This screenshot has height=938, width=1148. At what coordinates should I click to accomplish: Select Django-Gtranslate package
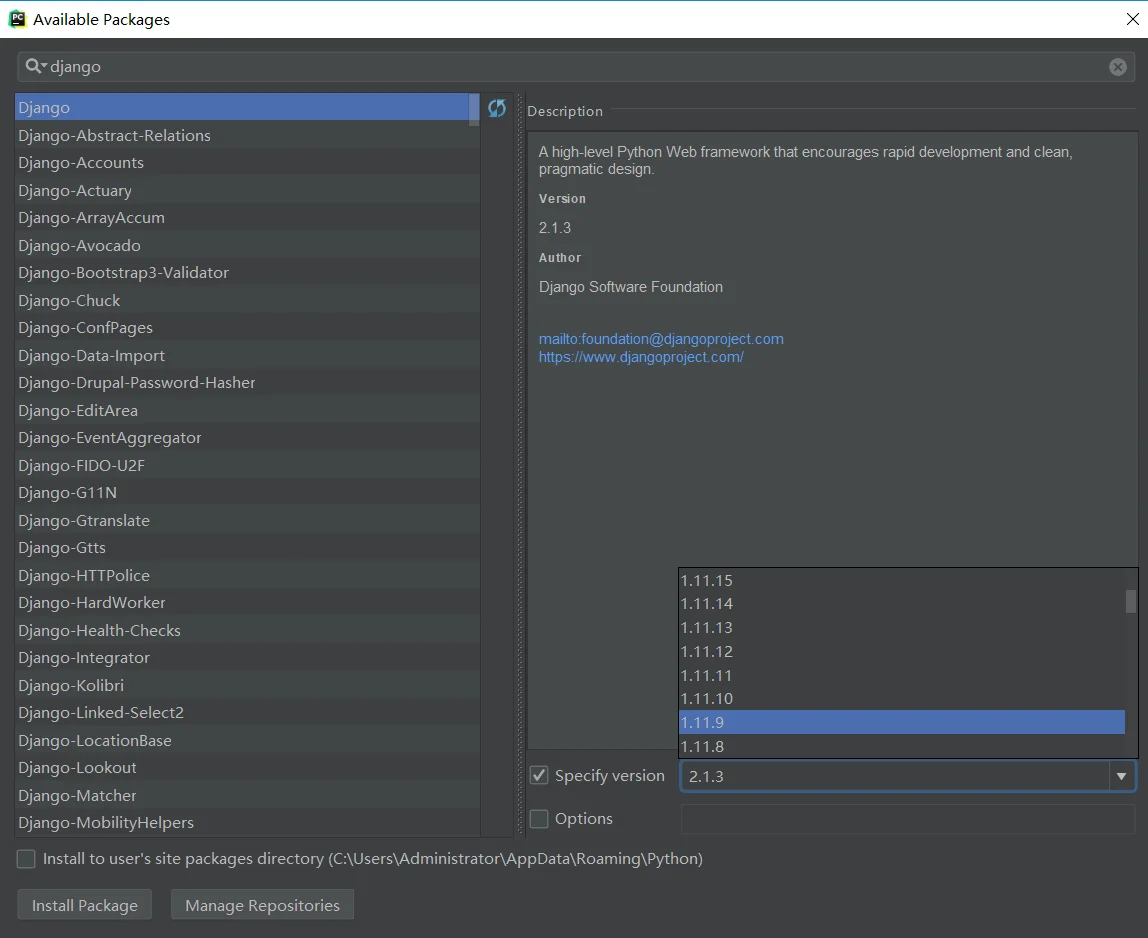(x=247, y=520)
